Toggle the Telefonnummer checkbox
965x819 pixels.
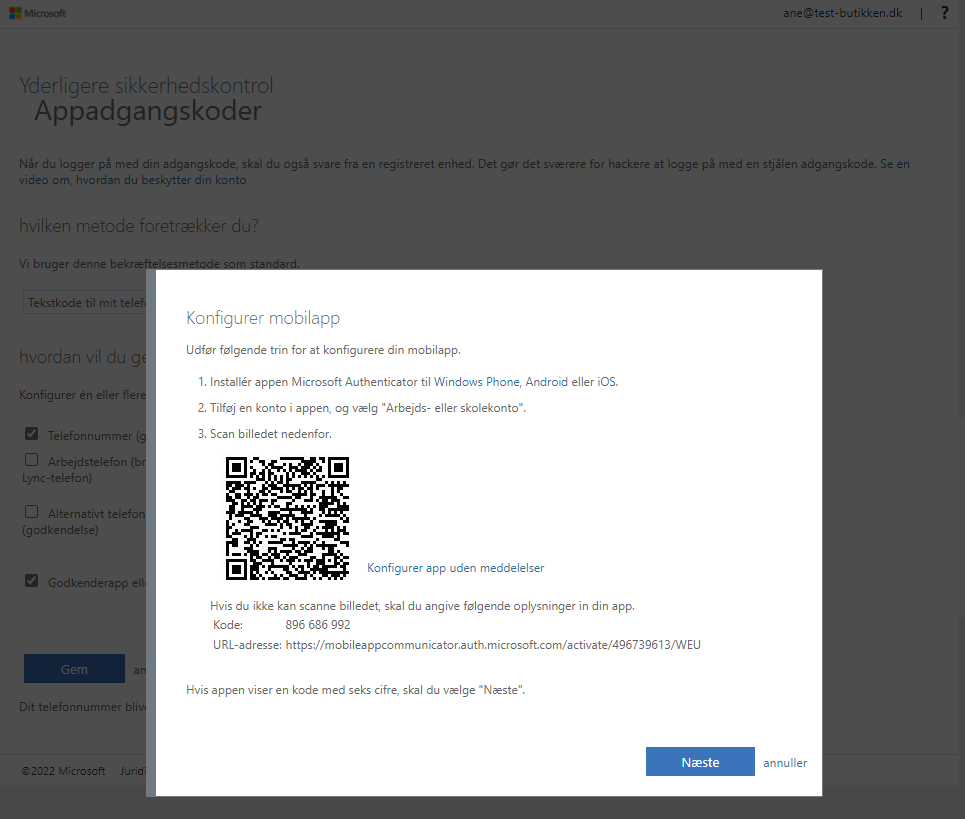[x=32, y=434]
